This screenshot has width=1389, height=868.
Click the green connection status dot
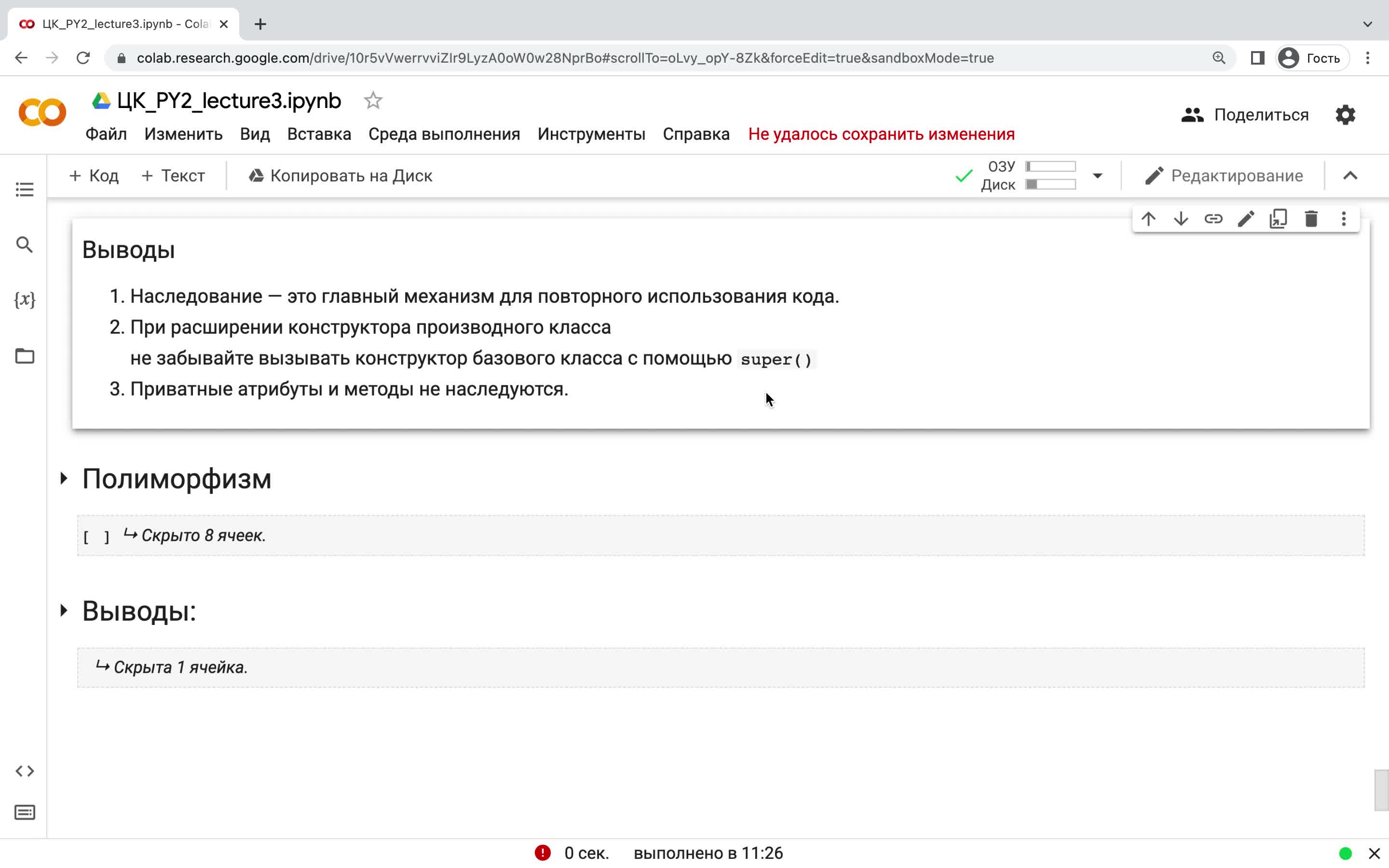pyautogui.click(x=1346, y=854)
